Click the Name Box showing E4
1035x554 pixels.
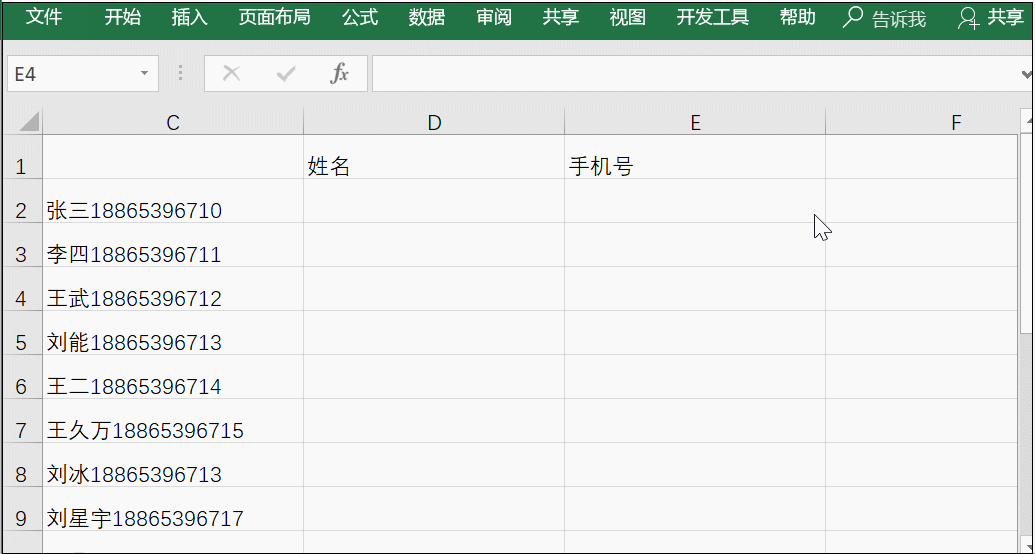tap(73, 74)
